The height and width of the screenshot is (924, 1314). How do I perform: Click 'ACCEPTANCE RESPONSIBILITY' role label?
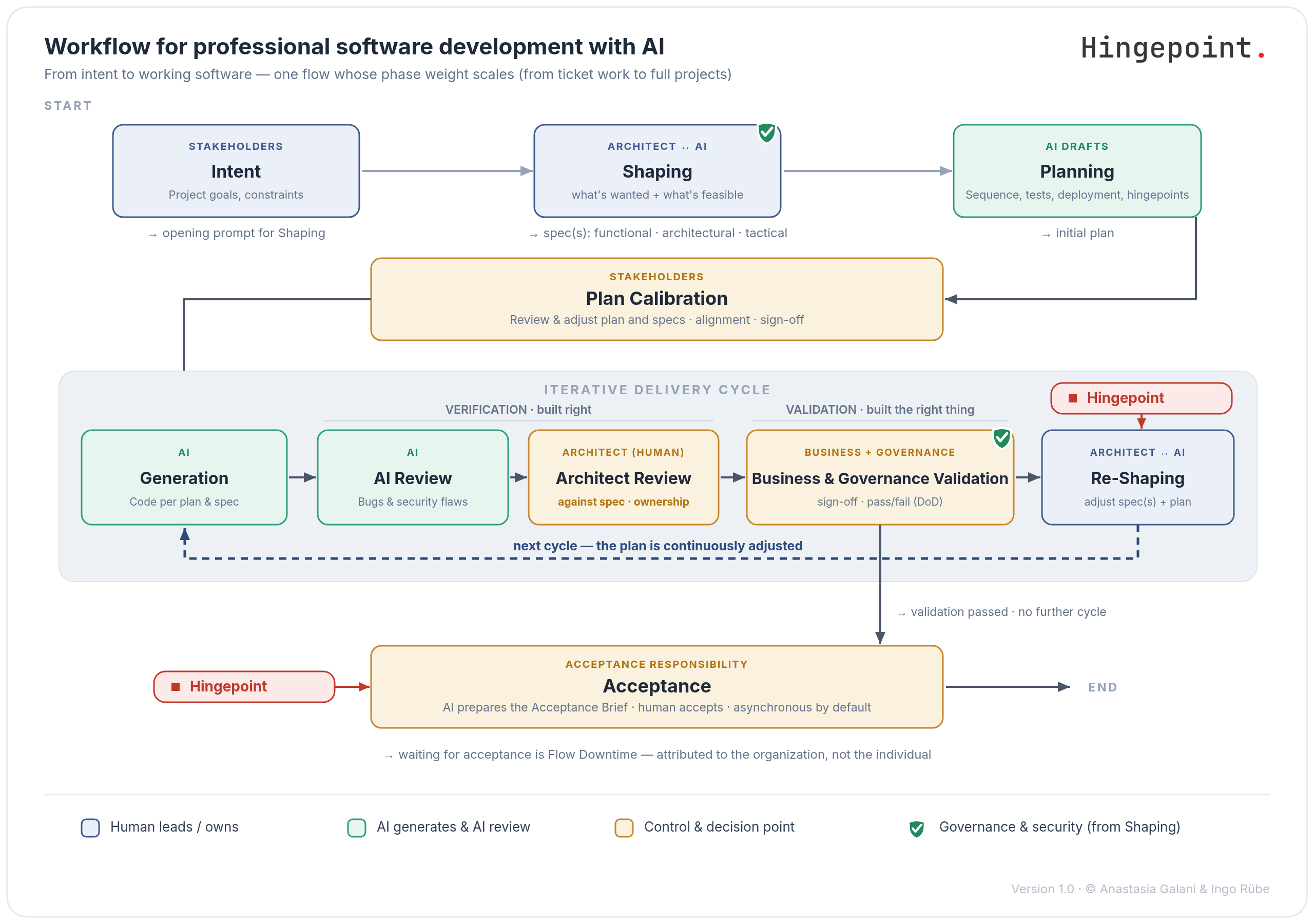pyautogui.click(x=656, y=665)
